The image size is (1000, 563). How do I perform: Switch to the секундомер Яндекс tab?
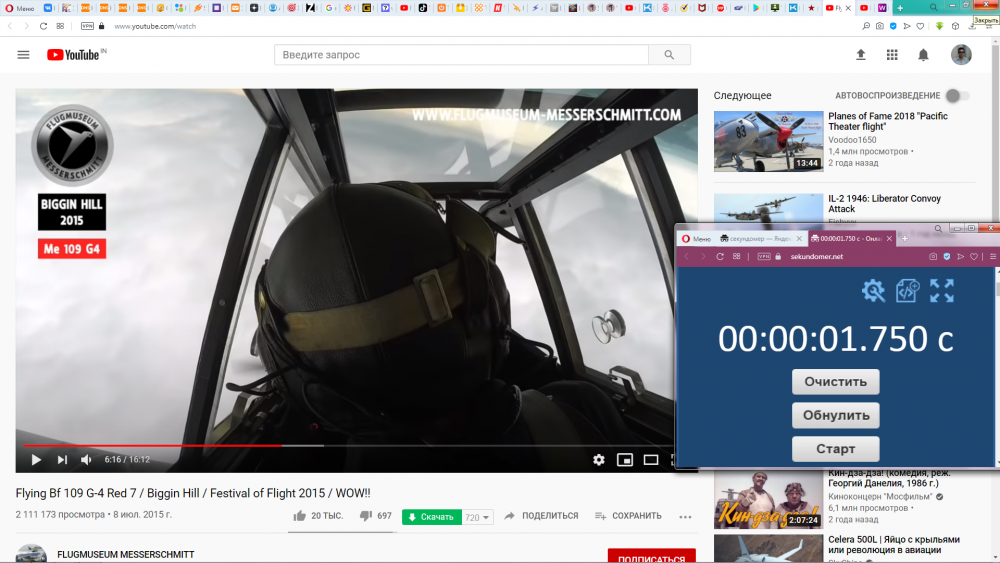tap(761, 238)
